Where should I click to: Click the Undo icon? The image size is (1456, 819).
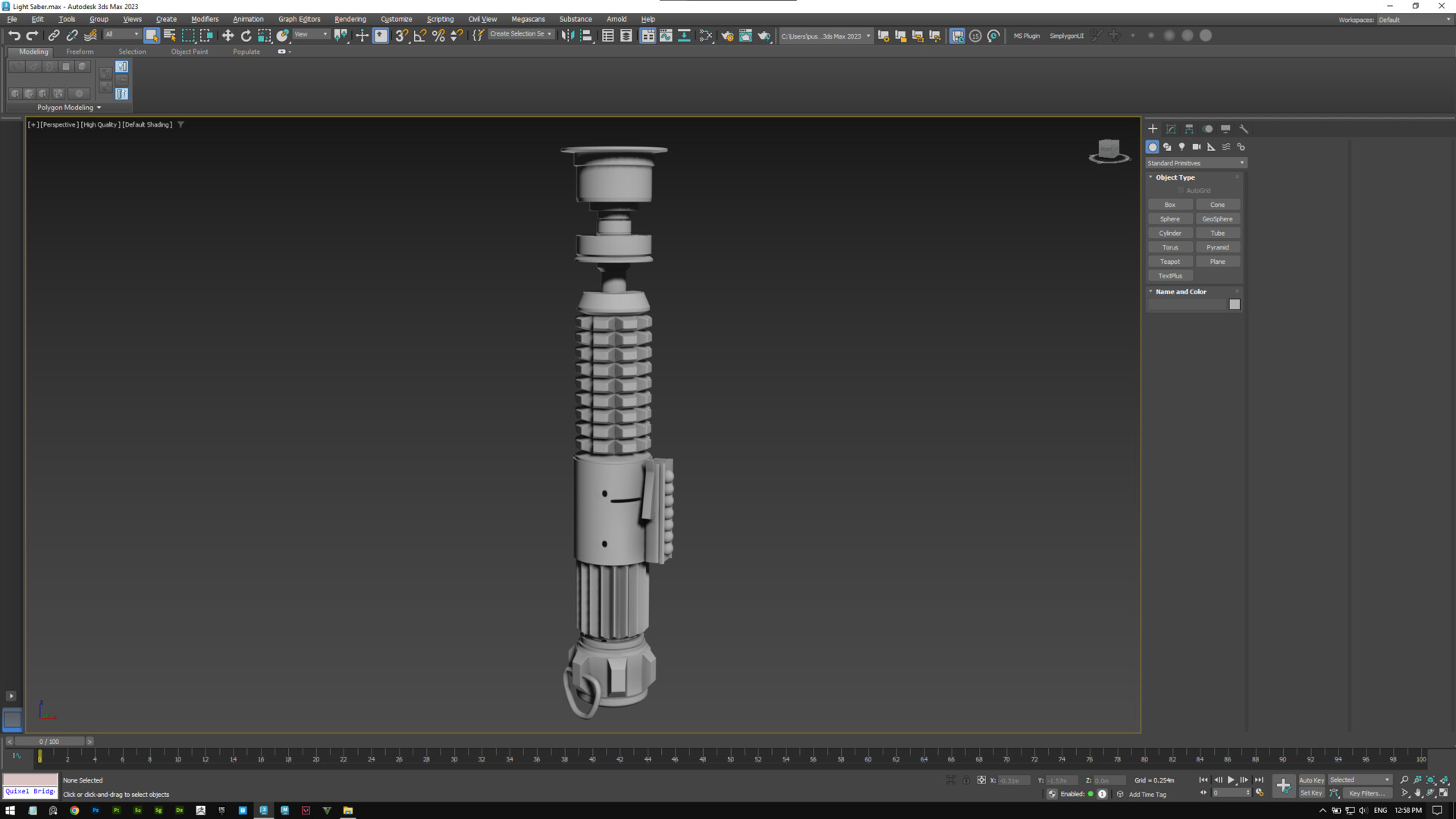pyautogui.click(x=14, y=36)
